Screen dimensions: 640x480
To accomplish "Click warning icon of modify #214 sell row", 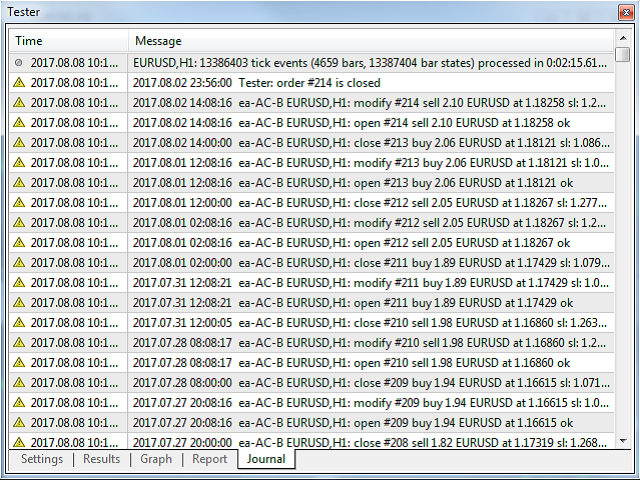I will [19, 103].
